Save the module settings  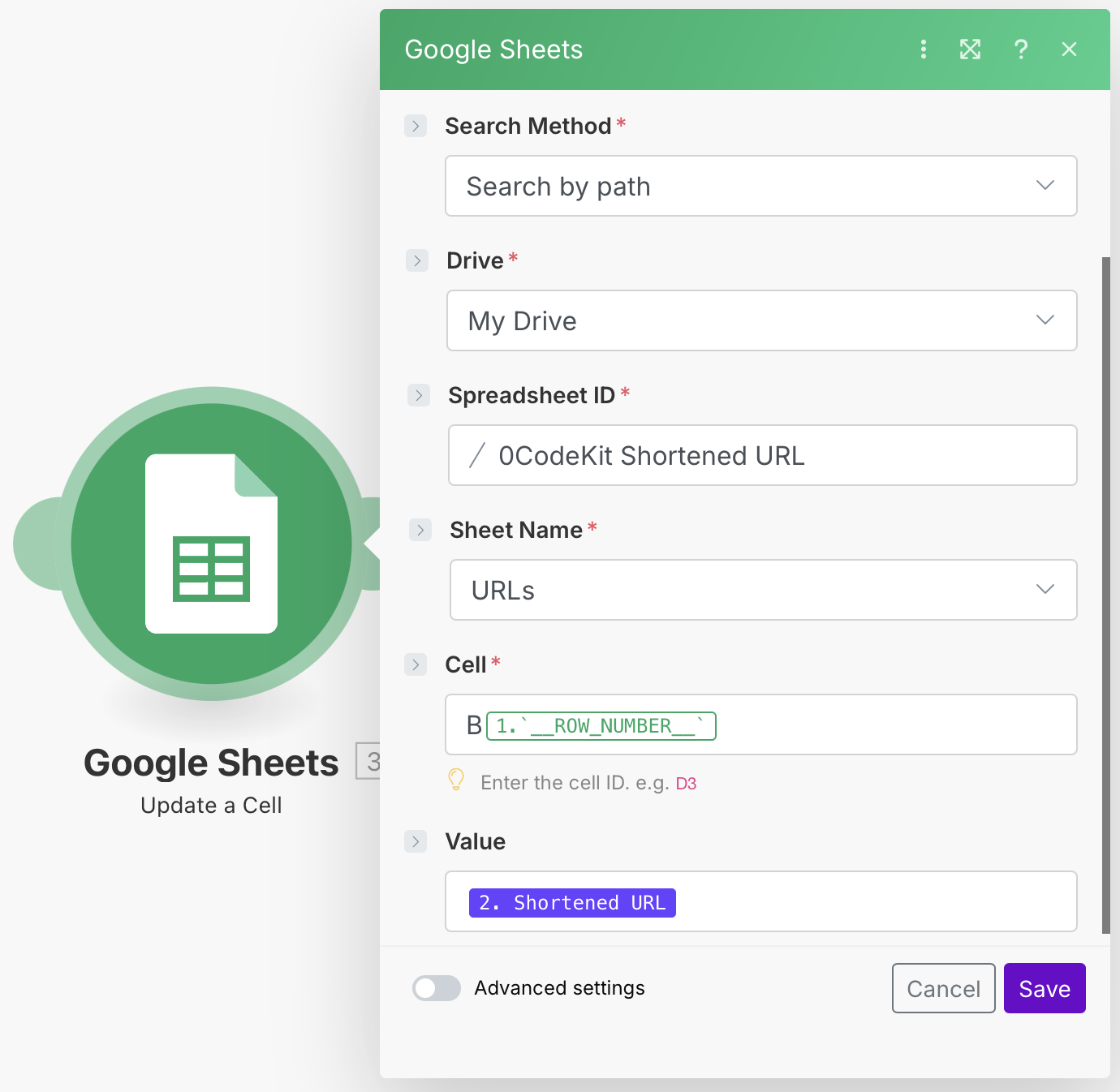[x=1045, y=988]
